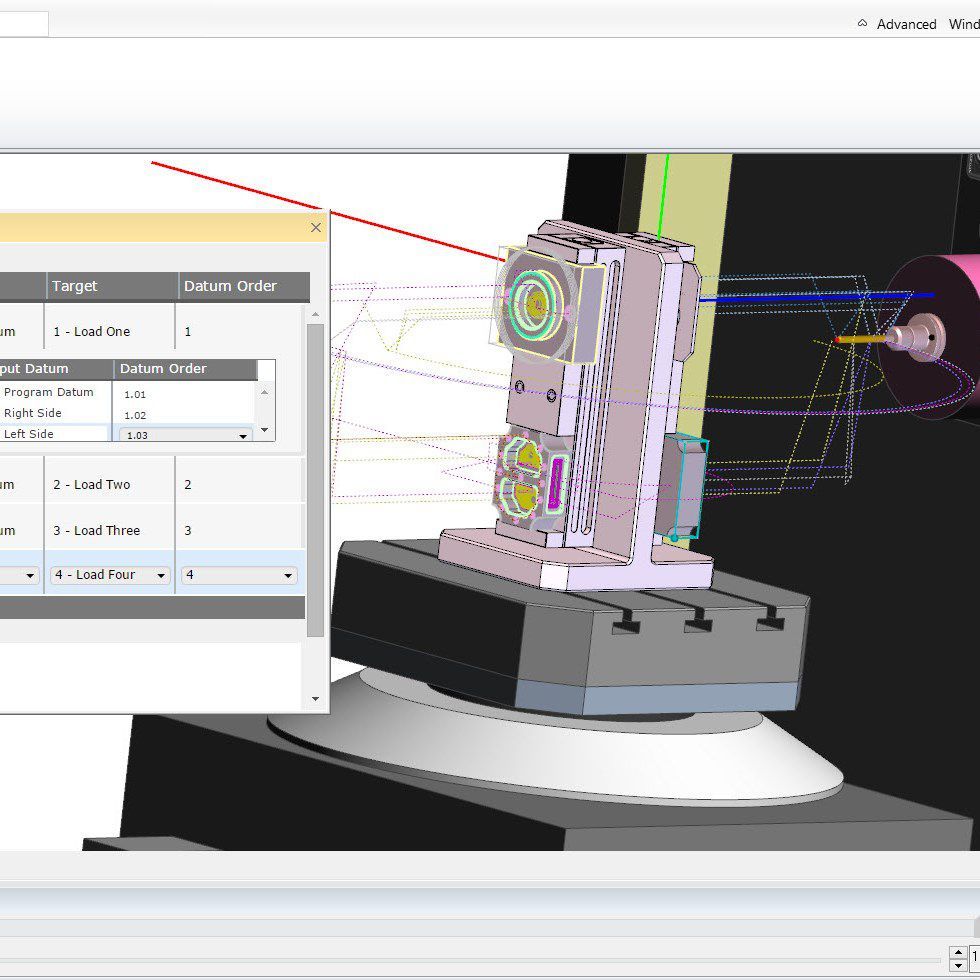Decrease value with the stepper down arrow

958,964
